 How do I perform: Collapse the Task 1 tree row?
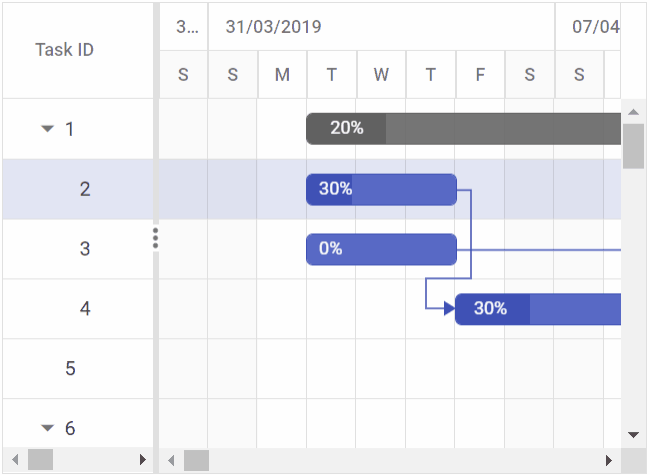47,129
